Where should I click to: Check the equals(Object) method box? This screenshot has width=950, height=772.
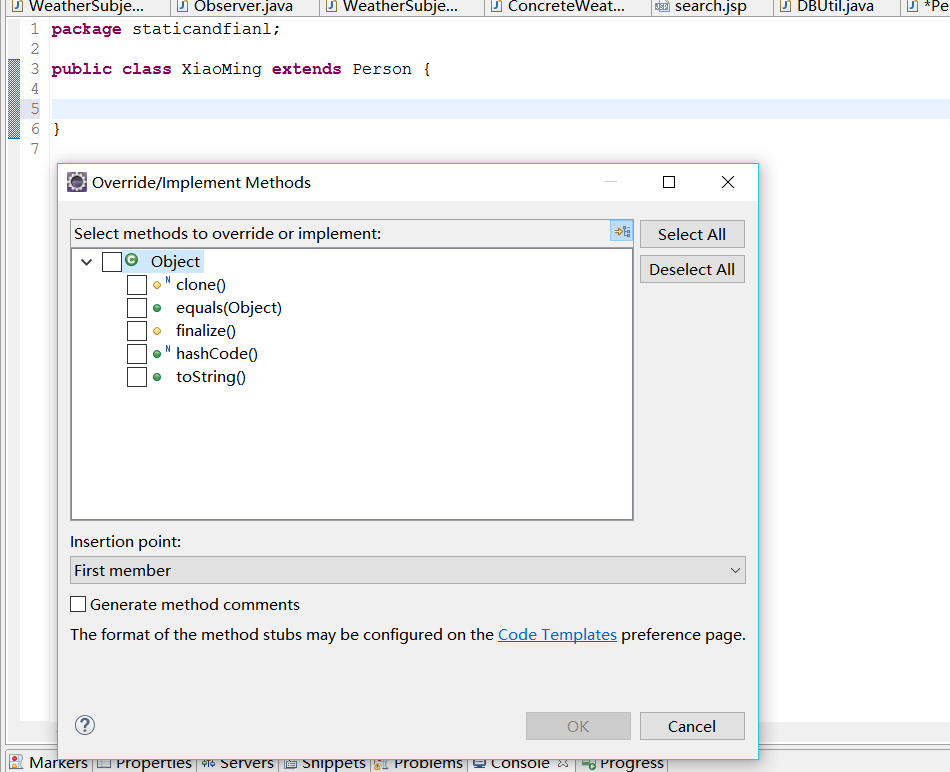point(137,308)
